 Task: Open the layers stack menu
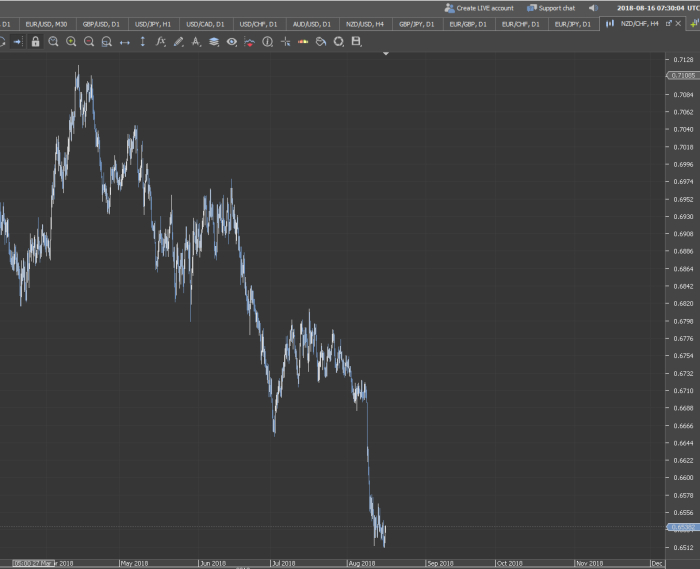pos(214,42)
